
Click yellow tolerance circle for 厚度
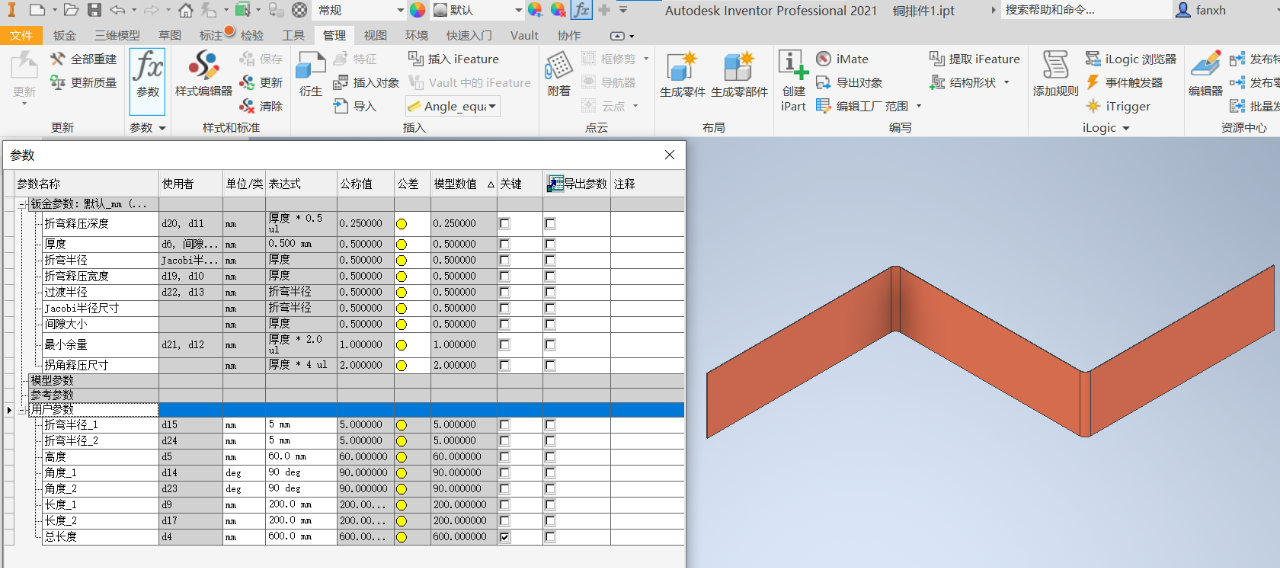pos(401,244)
